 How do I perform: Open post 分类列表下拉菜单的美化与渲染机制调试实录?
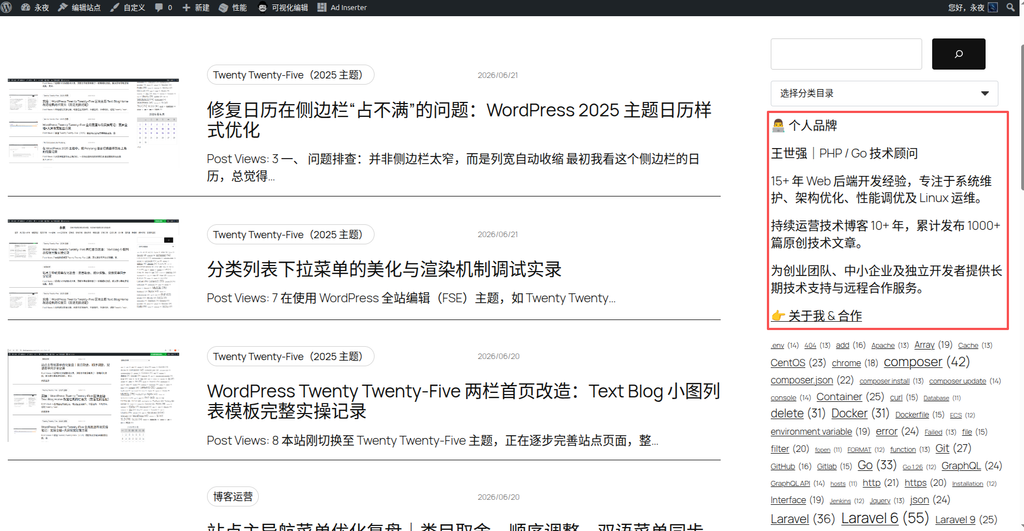pyautogui.click(x=384, y=269)
